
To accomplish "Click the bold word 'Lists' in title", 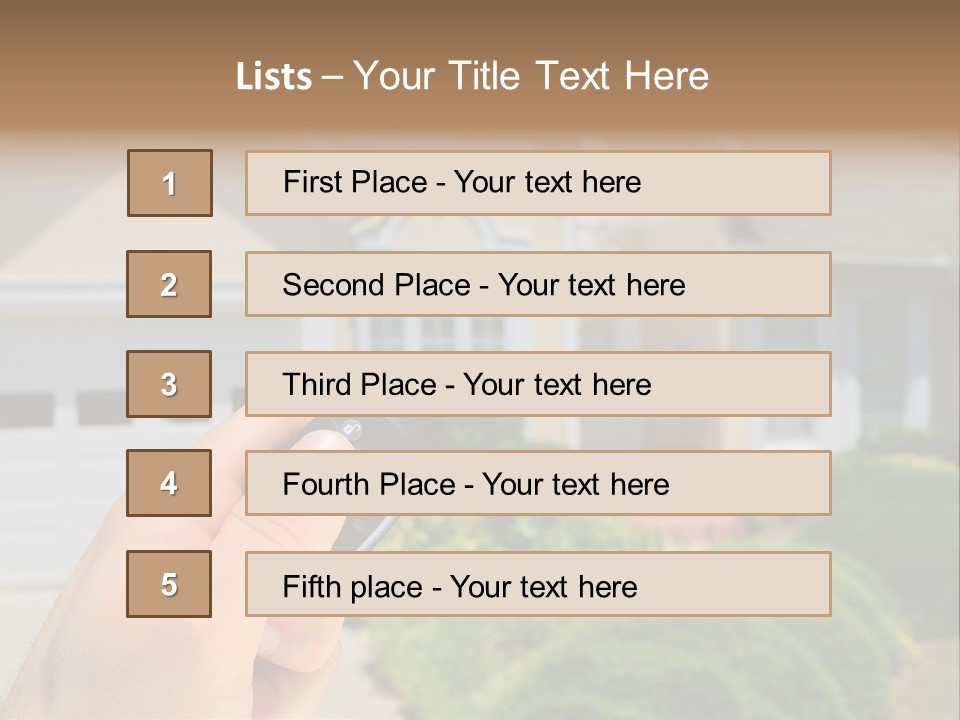I will coord(273,77).
